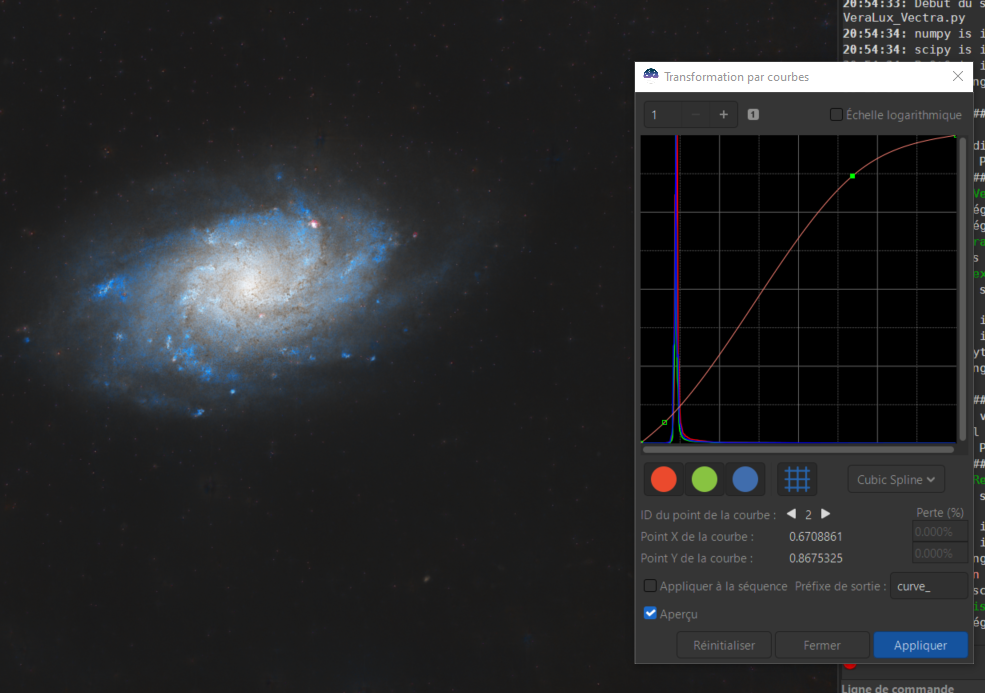This screenshot has height=693, width=985.
Task: Uncheck the Aperçu preview checkbox
Action: pyautogui.click(x=650, y=613)
